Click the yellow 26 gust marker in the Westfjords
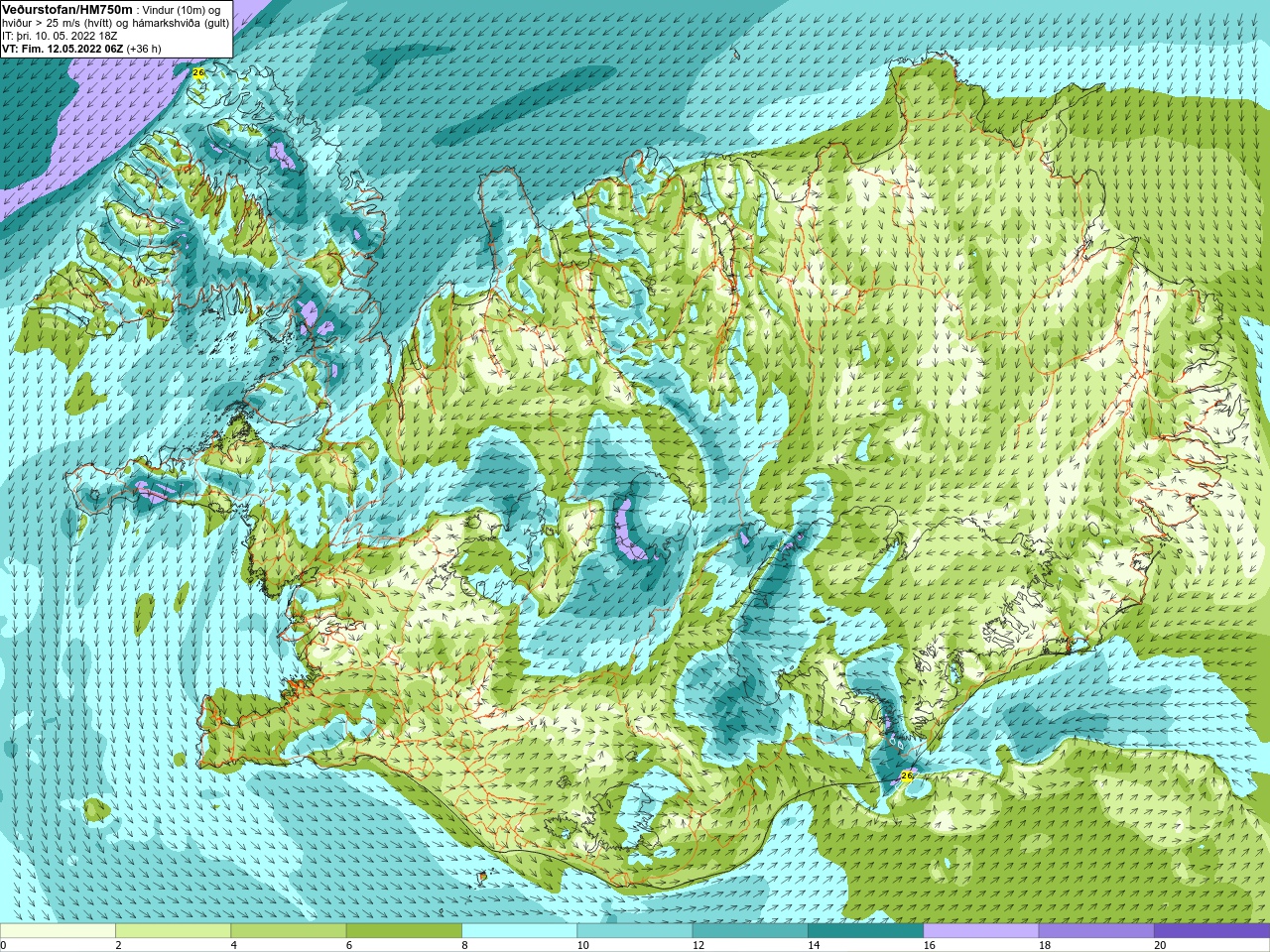1270x952 pixels. tap(198, 73)
